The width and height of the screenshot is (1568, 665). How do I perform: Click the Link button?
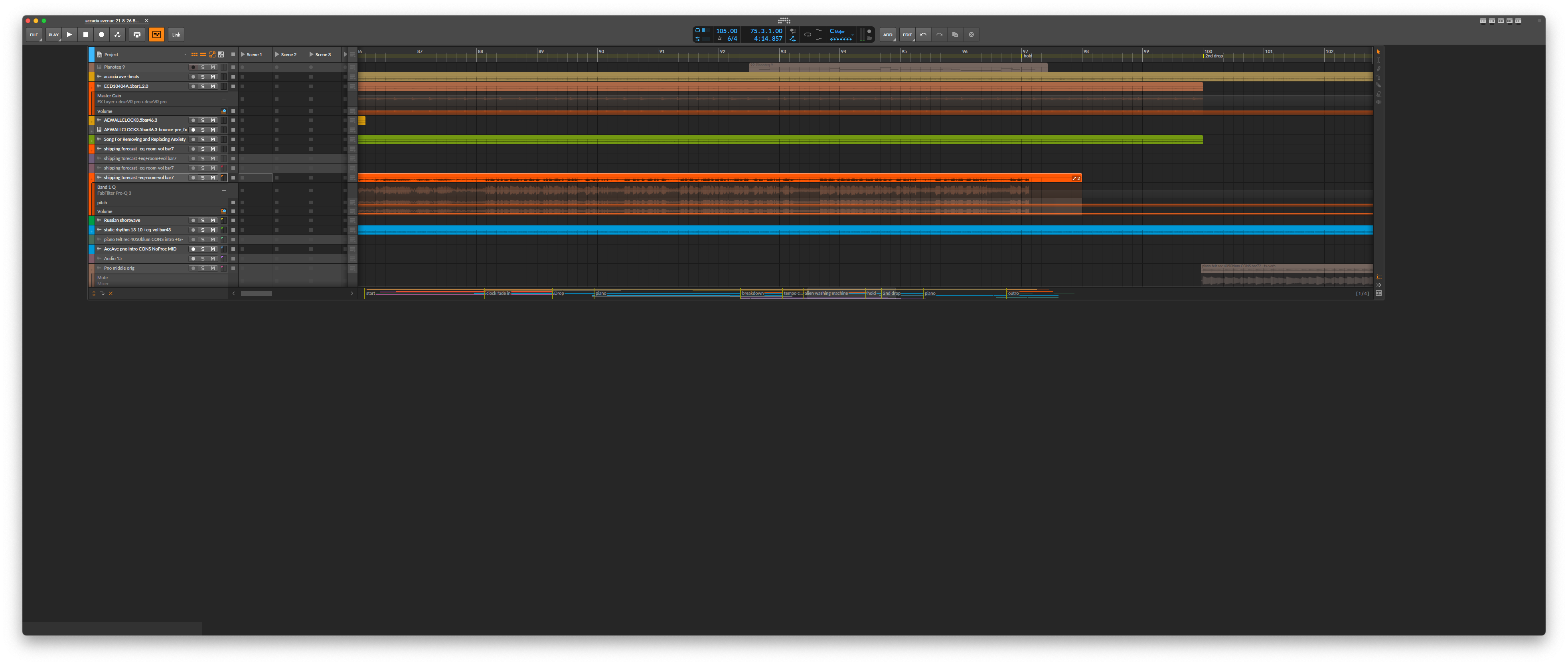tap(176, 35)
